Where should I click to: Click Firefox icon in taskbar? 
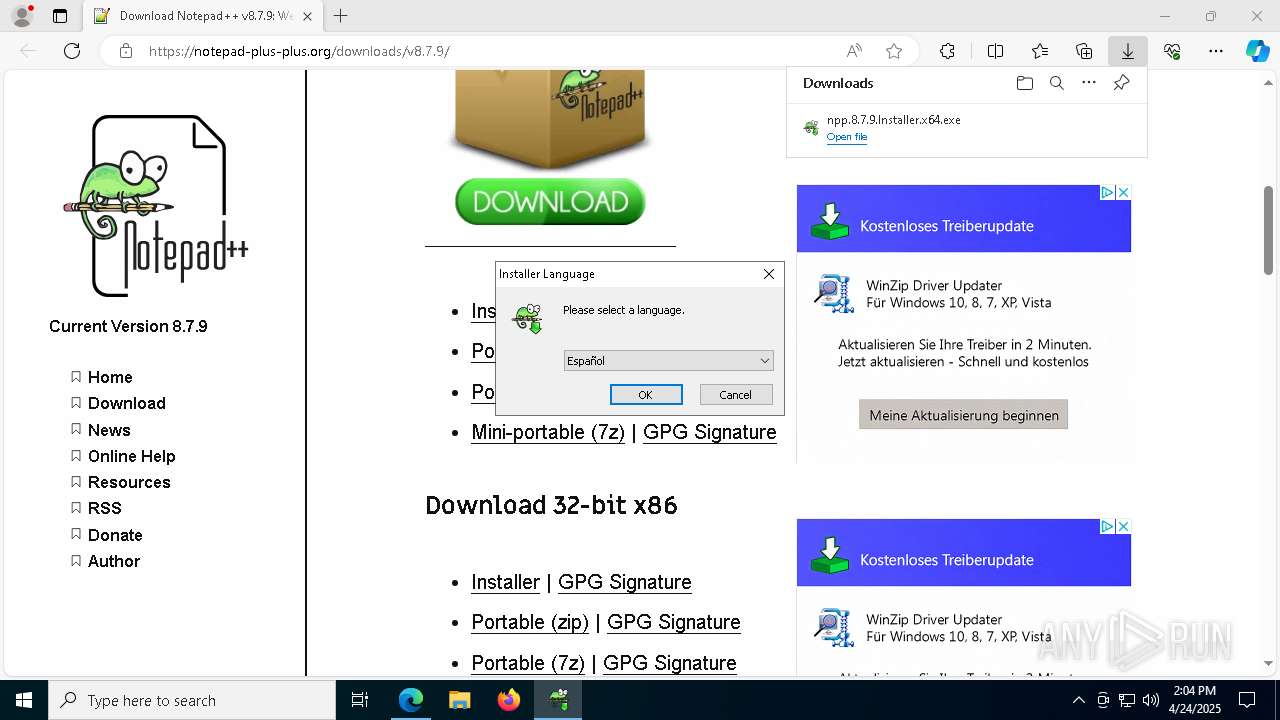[x=509, y=700]
